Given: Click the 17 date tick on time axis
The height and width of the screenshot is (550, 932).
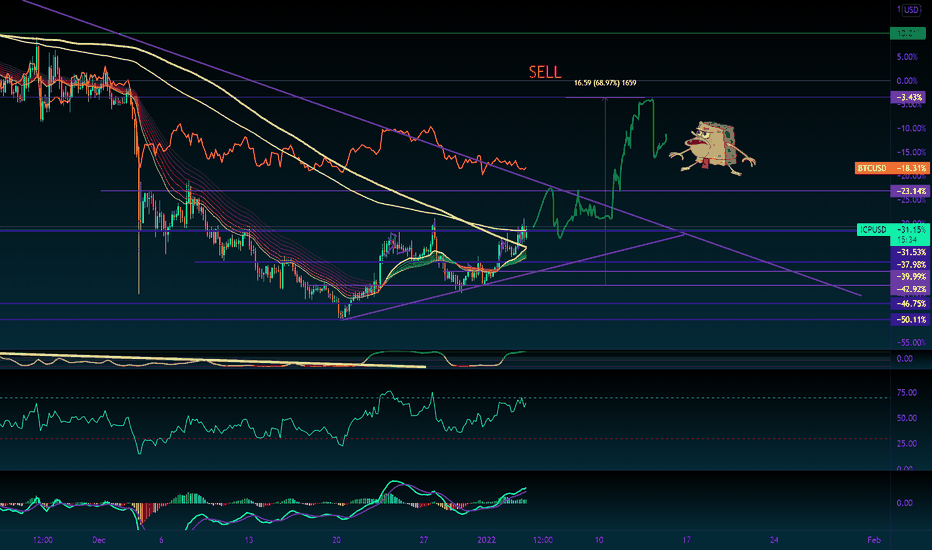Looking at the screenshot, I should coord(687,540).
